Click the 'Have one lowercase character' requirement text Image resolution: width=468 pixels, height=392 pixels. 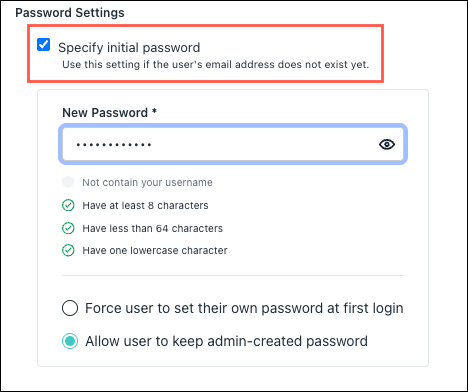pyautogui.click(x=155, y=250)
